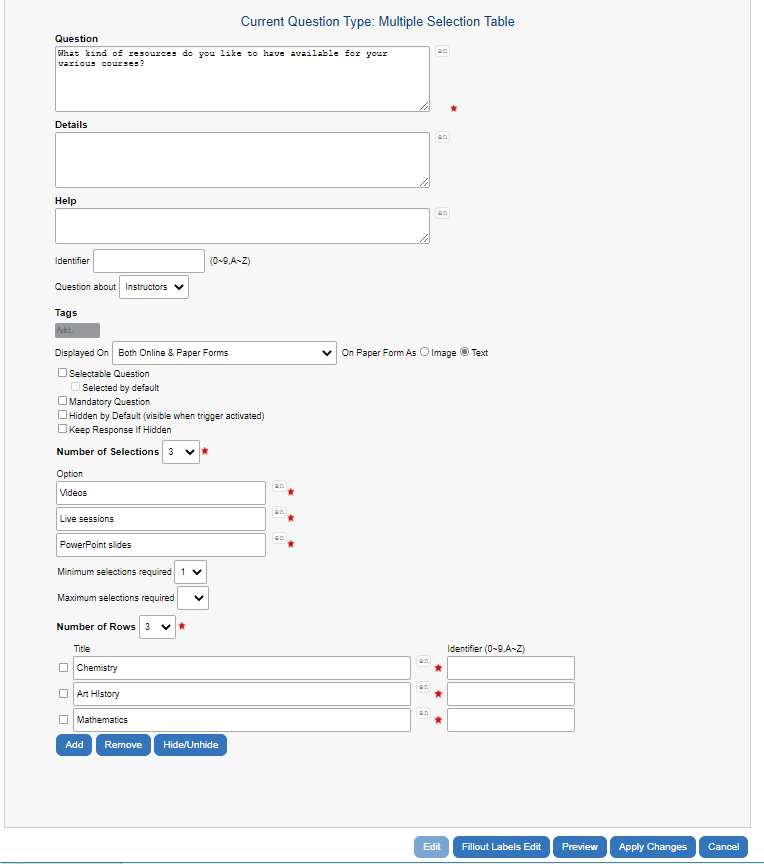Select the Mathematics row checkbox
The height and width of the screenshot is (864, 764).
coord(63,720)
